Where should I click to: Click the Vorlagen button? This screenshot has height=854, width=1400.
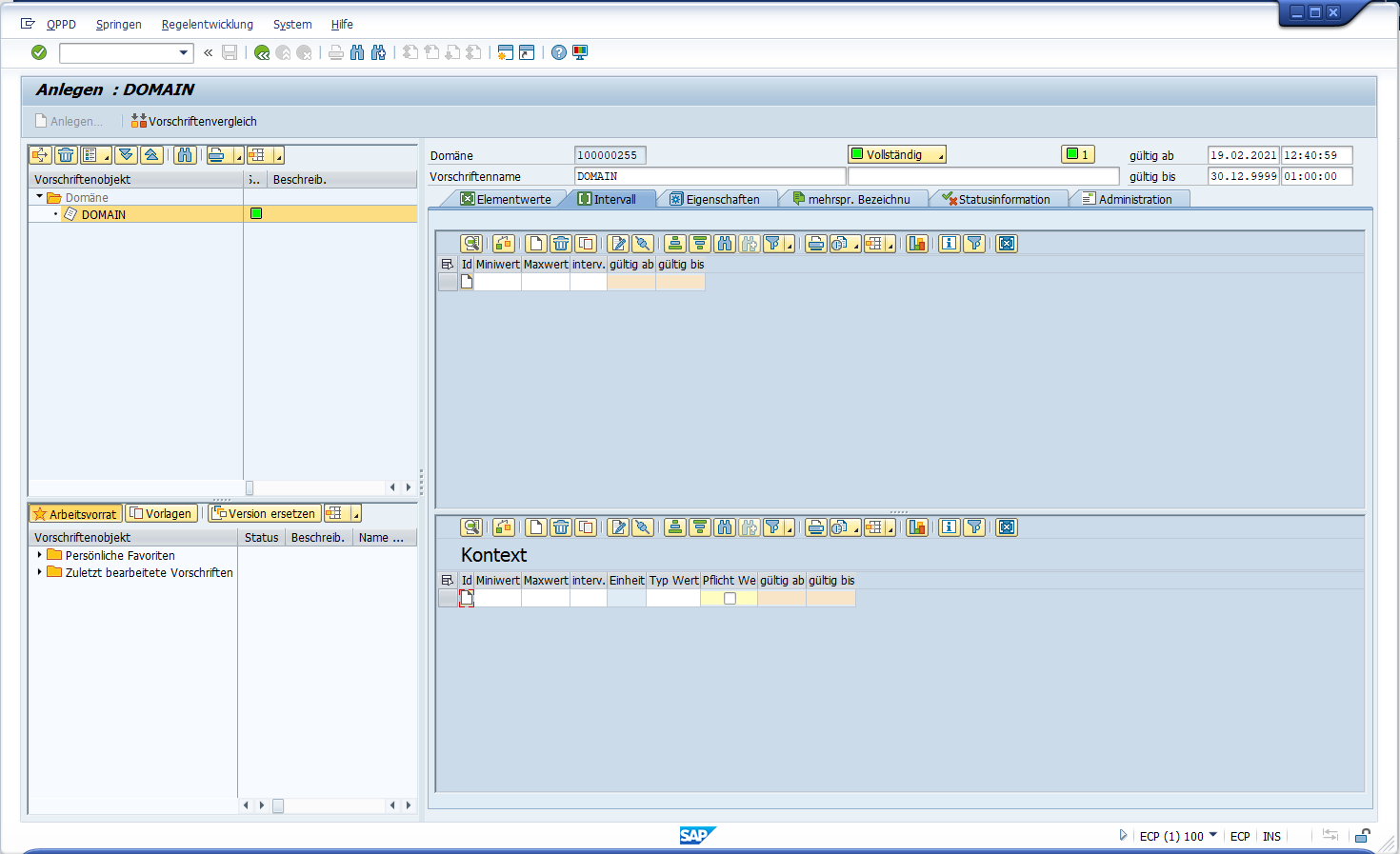(161, 513)
